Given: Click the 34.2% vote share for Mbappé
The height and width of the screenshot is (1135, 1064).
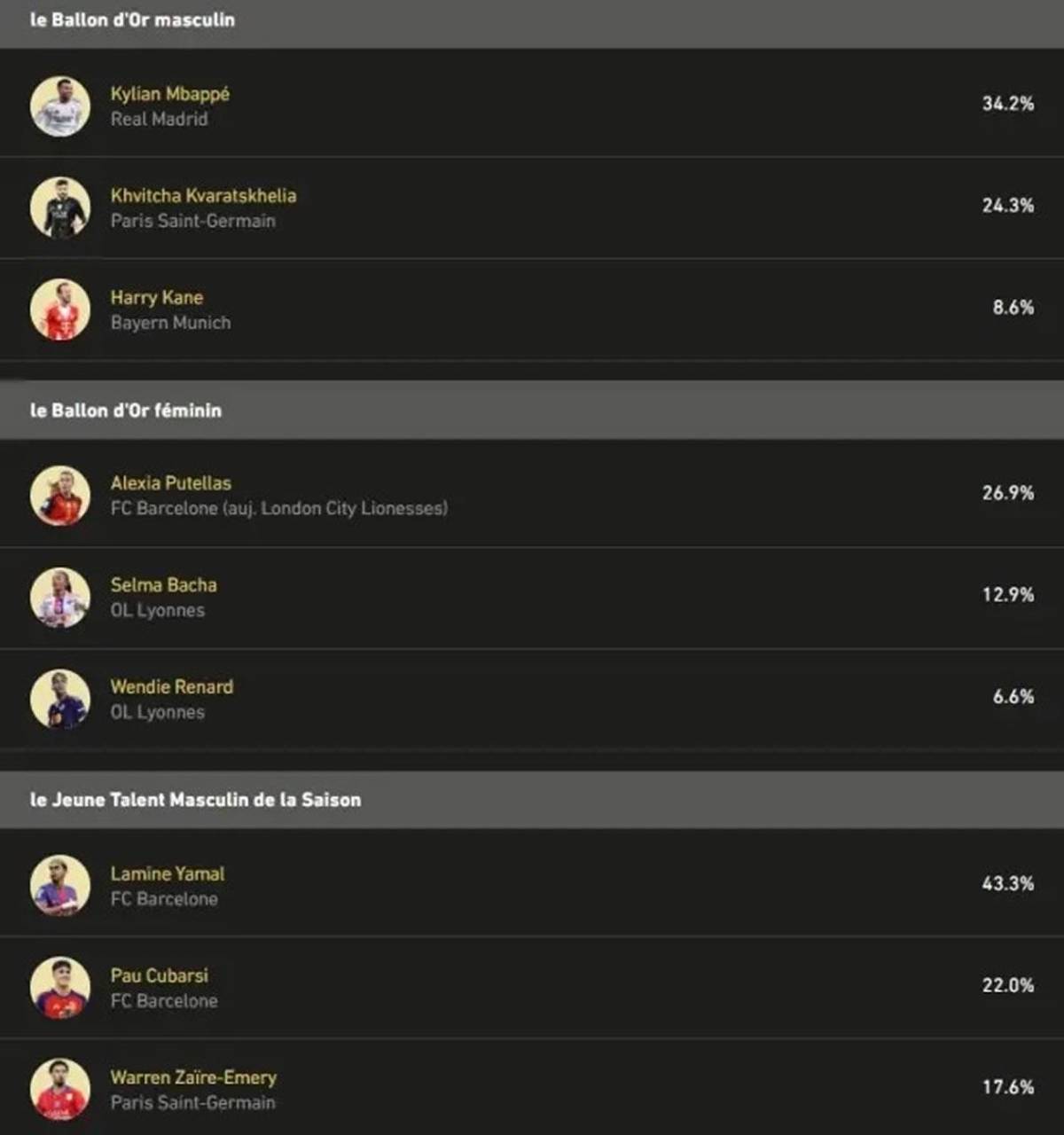Looking at the screenshot, I should point(1008,104).
